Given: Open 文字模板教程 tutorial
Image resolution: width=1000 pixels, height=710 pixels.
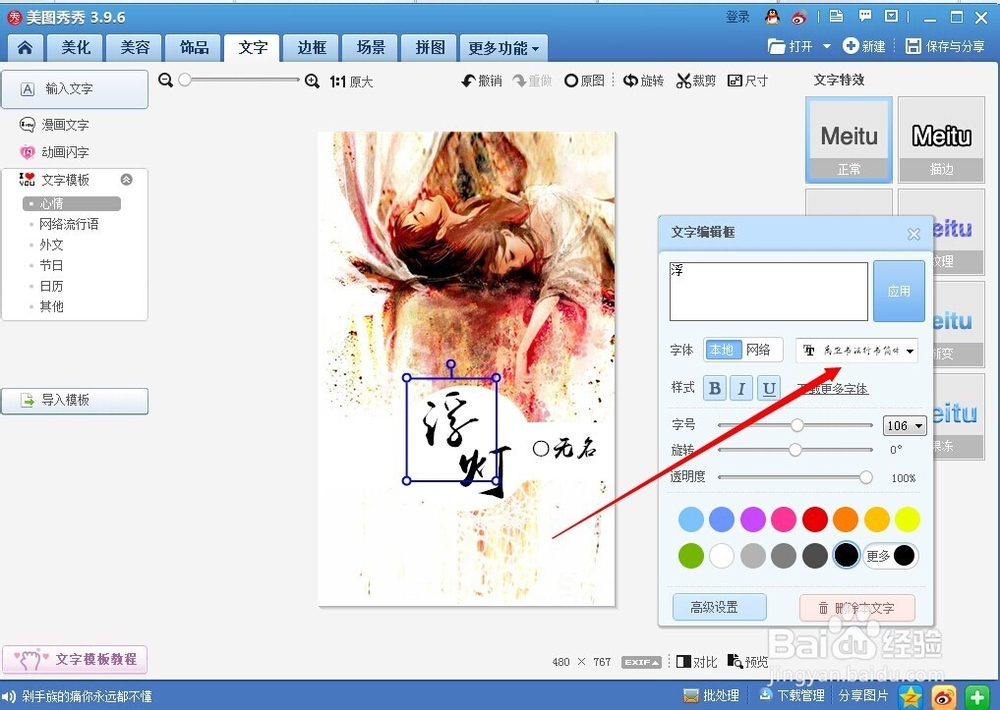Looking at the screenshot, I should tap(75, 660).
